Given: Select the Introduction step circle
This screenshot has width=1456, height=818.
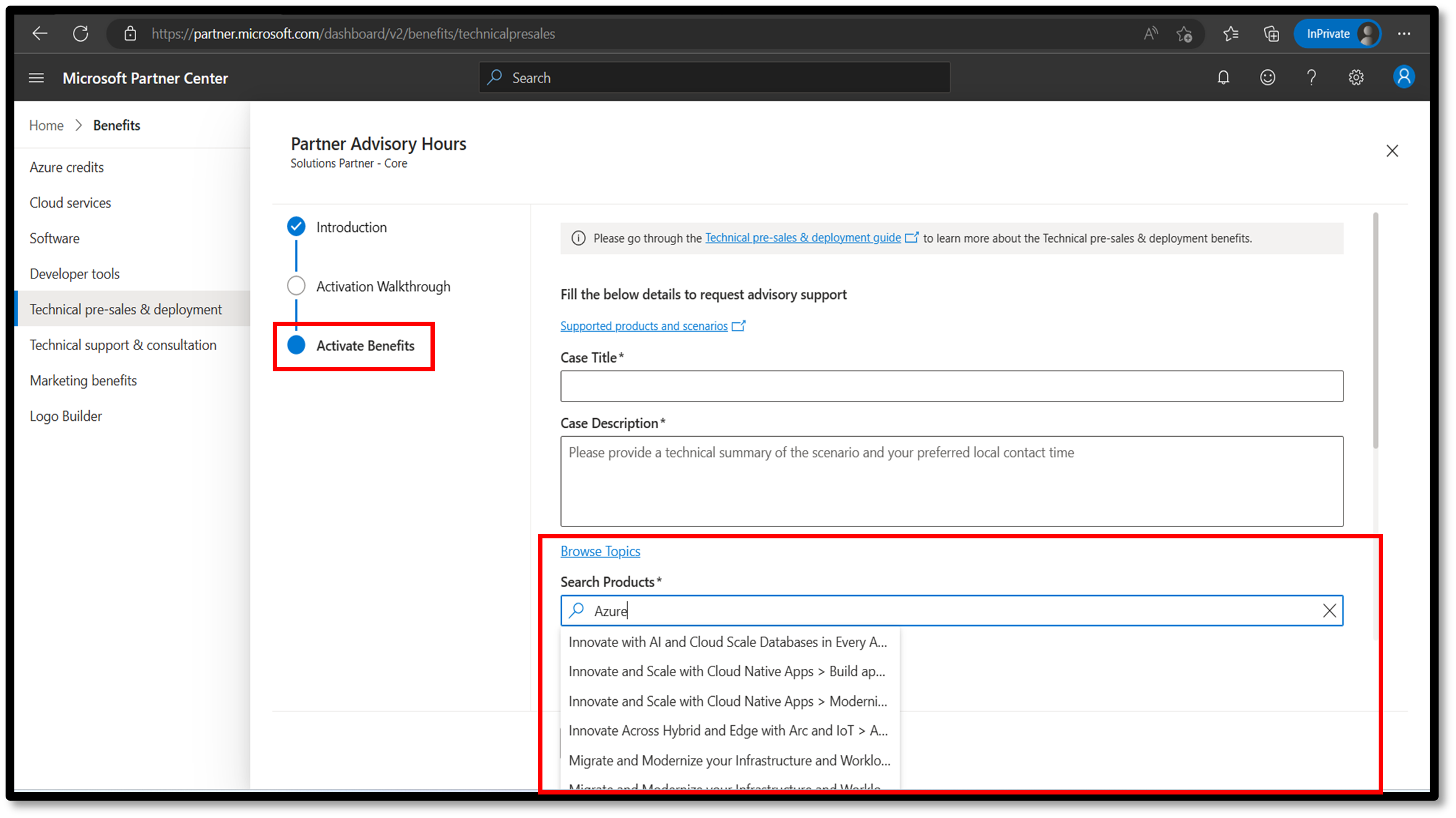Looking at the screenshot, I should point(297,227).
